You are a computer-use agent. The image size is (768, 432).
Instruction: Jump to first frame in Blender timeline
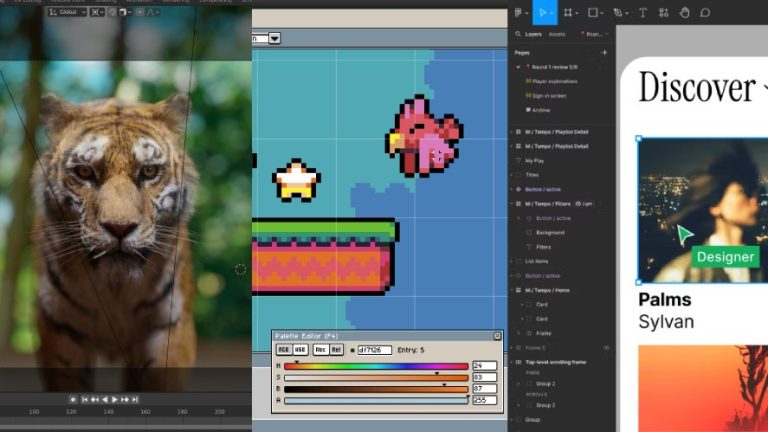[x=85, y=400]
